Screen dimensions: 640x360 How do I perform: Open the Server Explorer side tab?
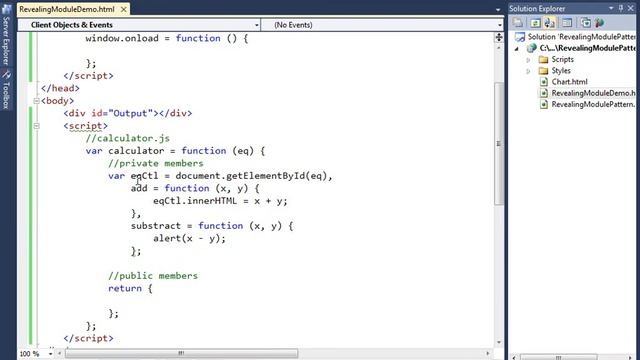6,36
